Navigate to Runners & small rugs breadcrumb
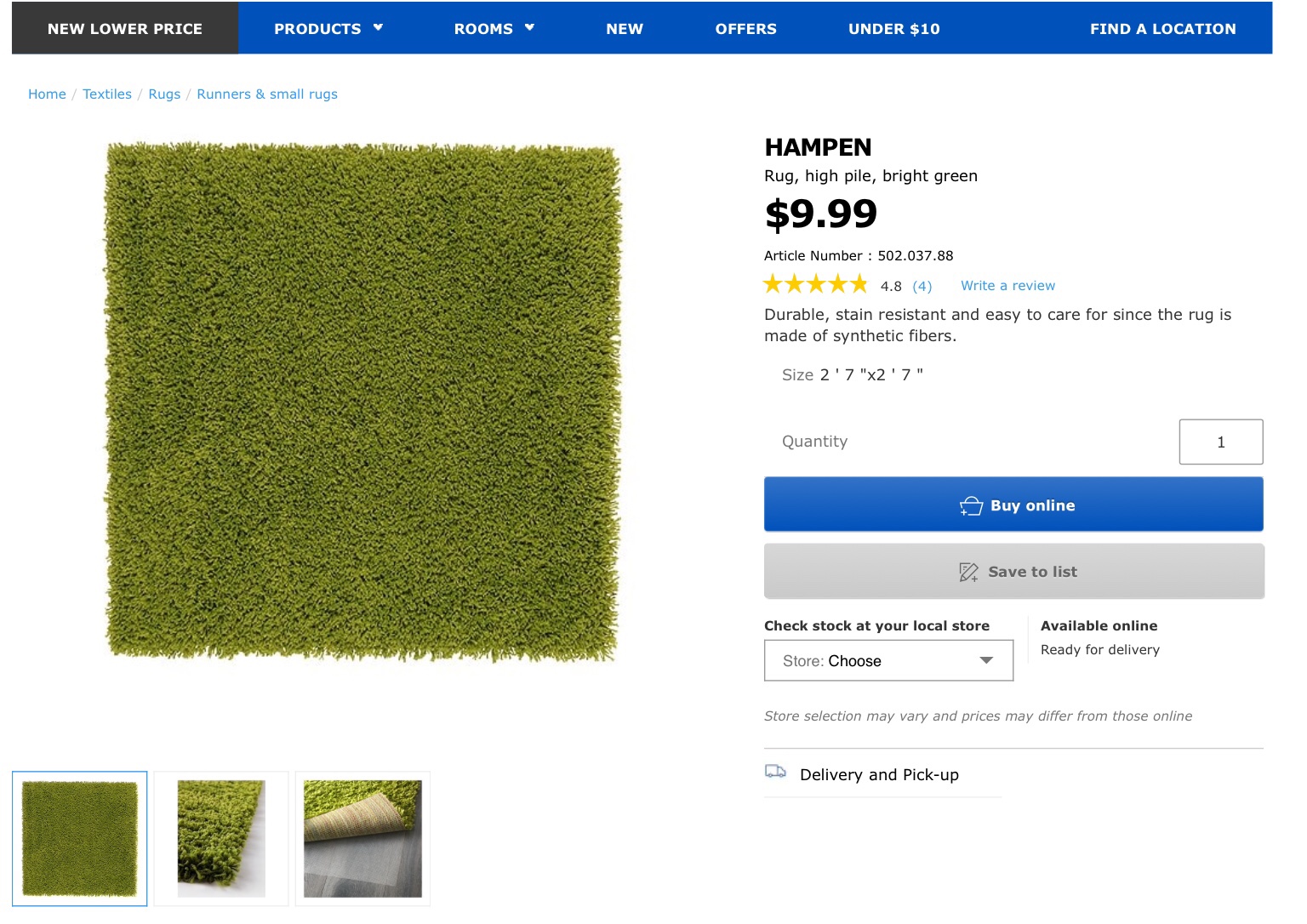This screenshot has width=1307, height=924. click(x=267, y=94)
